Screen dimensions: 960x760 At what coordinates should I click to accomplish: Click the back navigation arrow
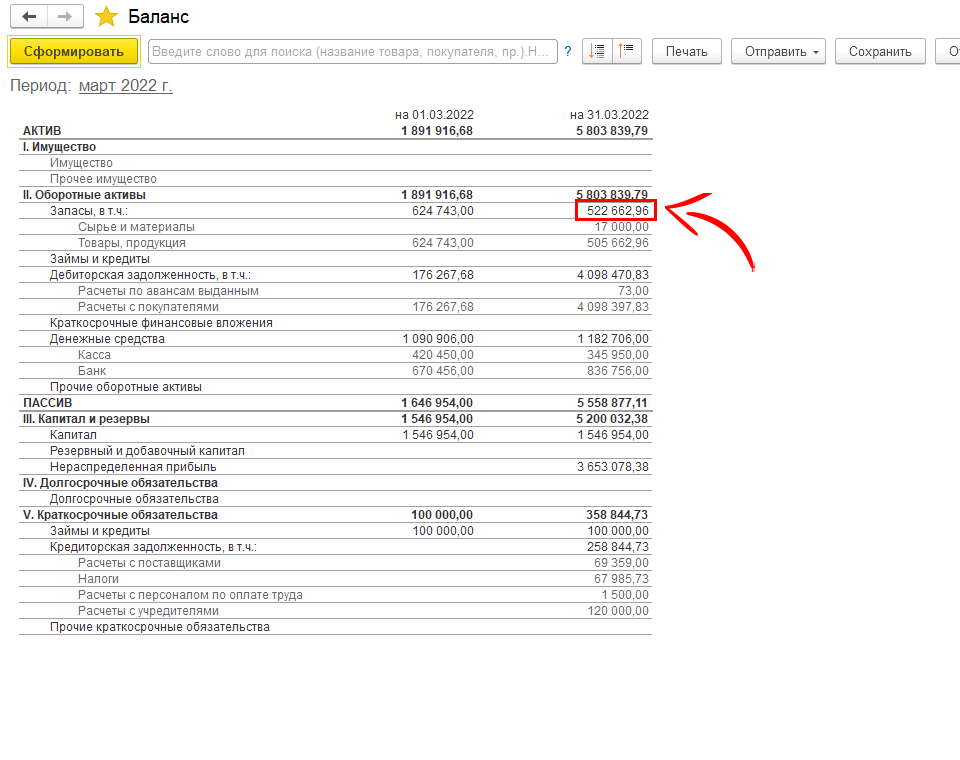(x=28, y=17)
